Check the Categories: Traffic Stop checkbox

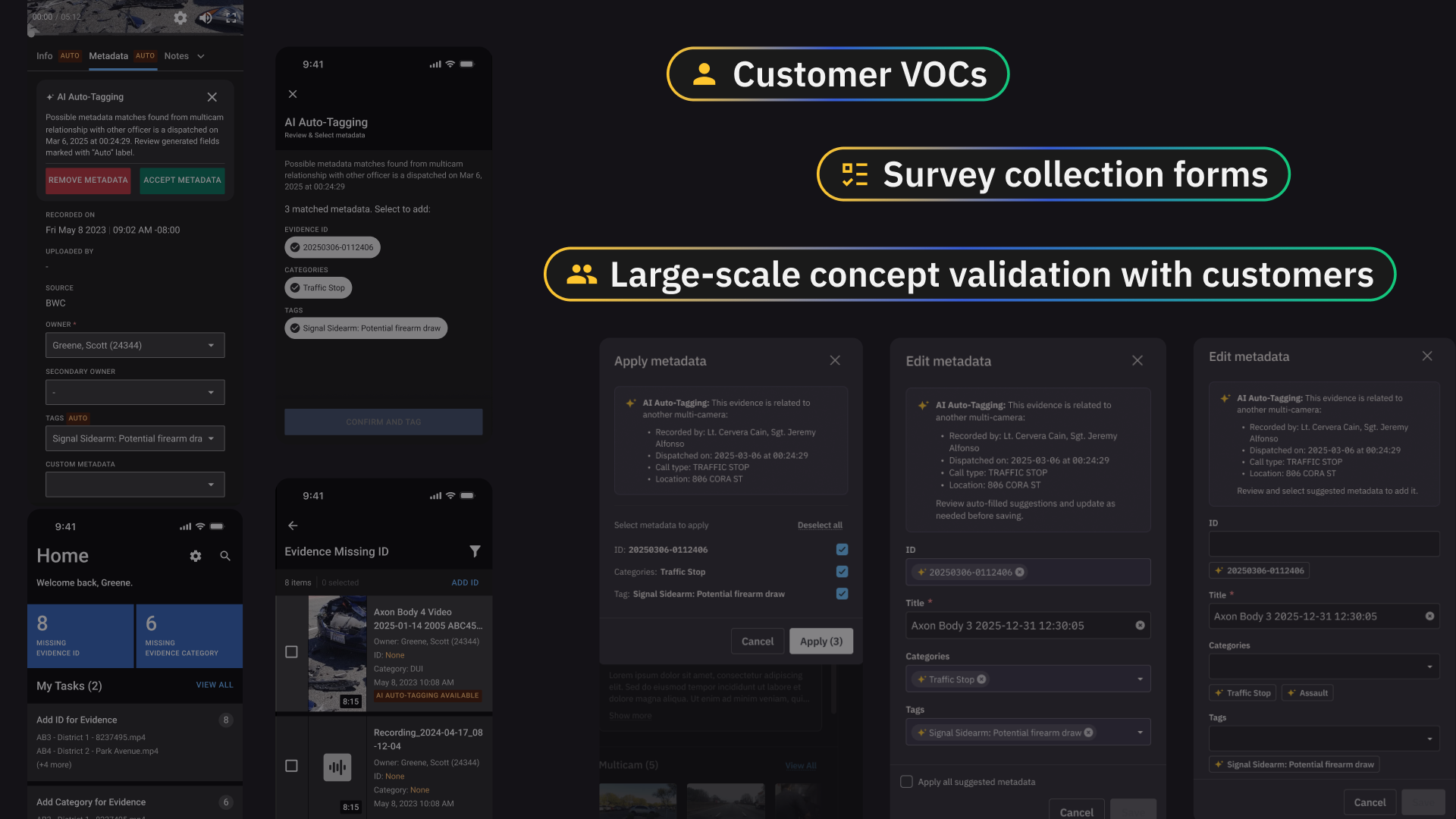point(841,572)
